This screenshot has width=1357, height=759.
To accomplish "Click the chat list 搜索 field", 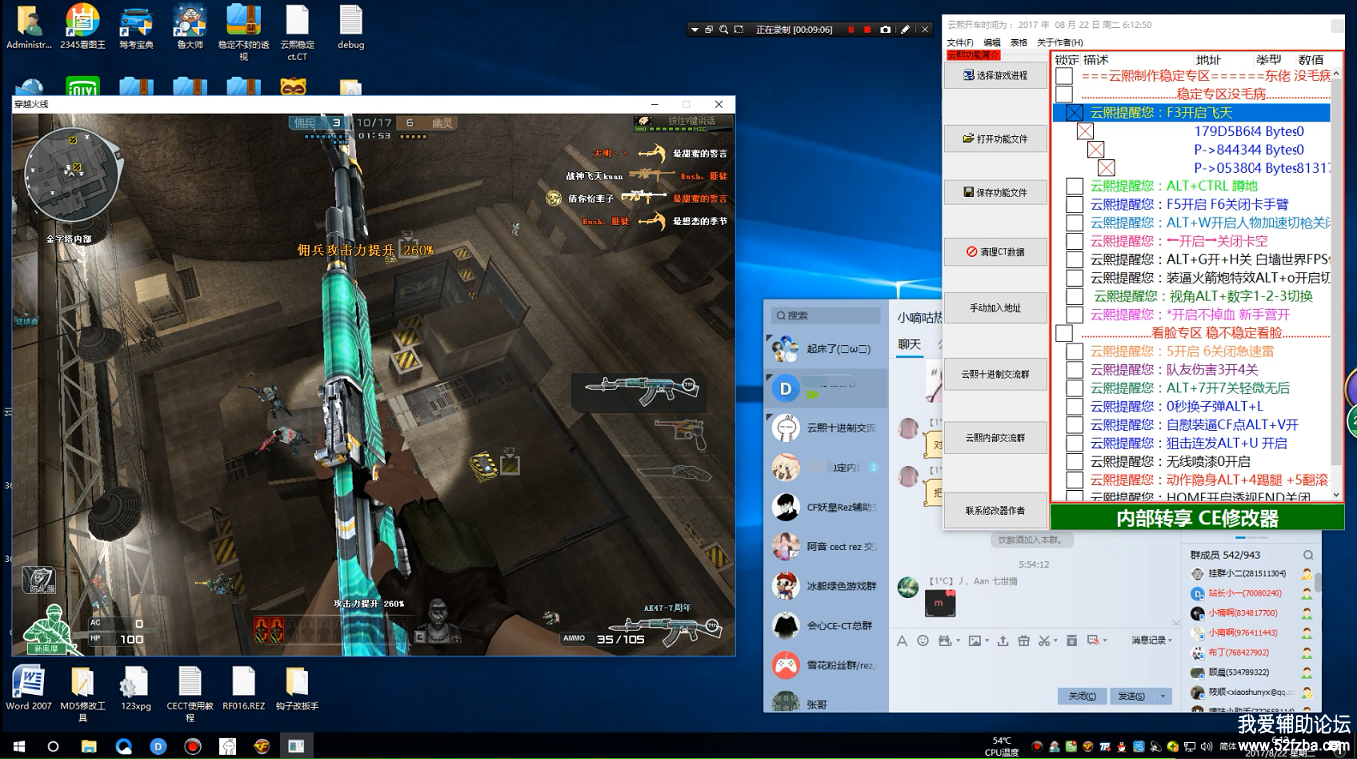I will pos(826,315).
